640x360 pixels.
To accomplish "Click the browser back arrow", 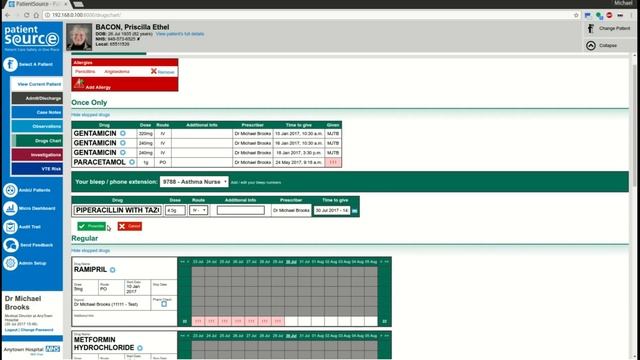I will coord(7,15).
